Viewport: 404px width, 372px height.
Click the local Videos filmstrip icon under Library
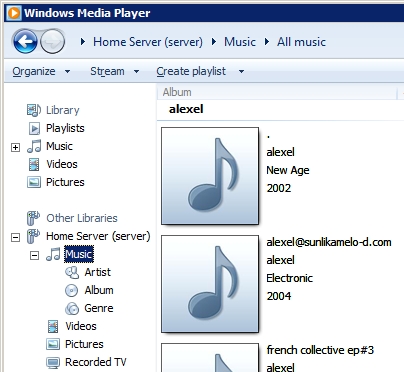click(34, 164)
